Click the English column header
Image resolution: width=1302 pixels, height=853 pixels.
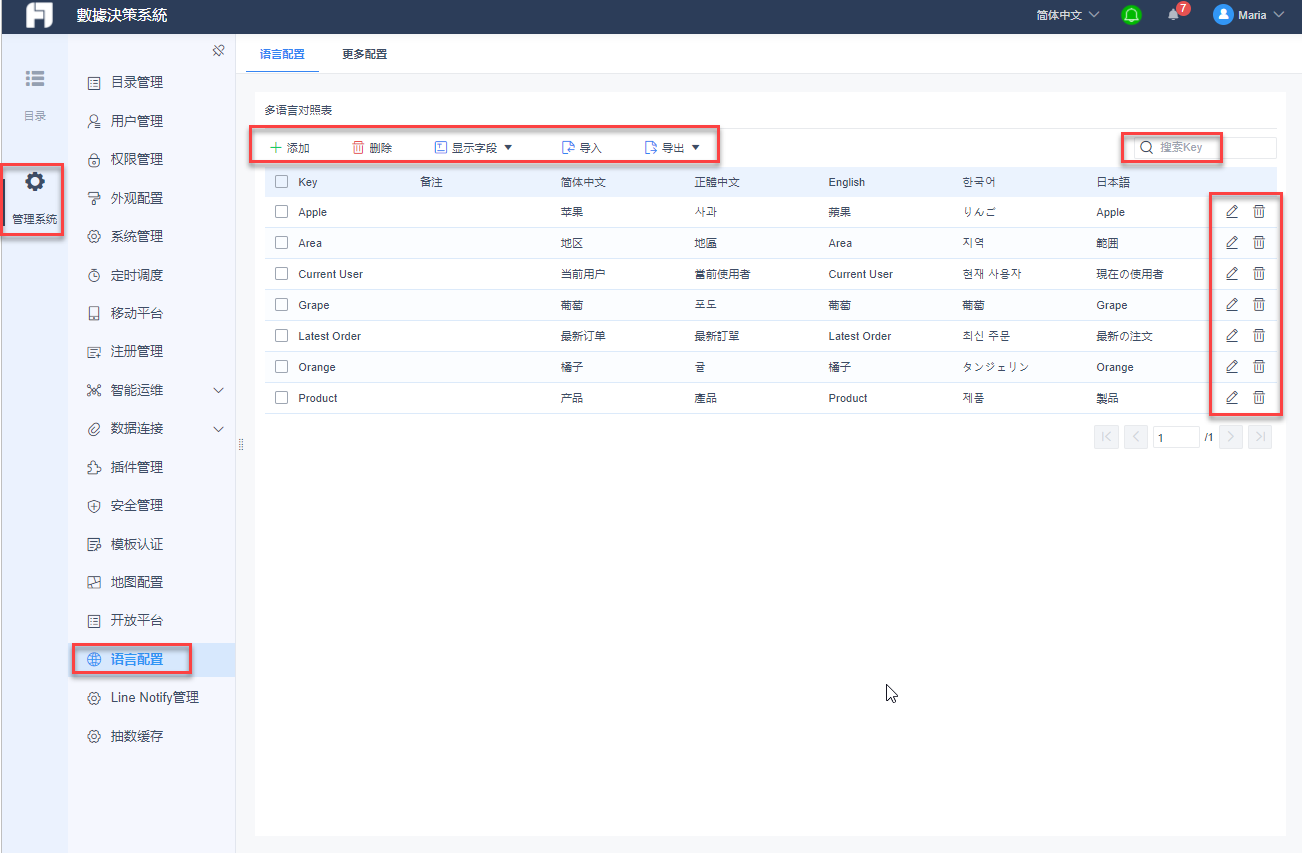[847, 182]
